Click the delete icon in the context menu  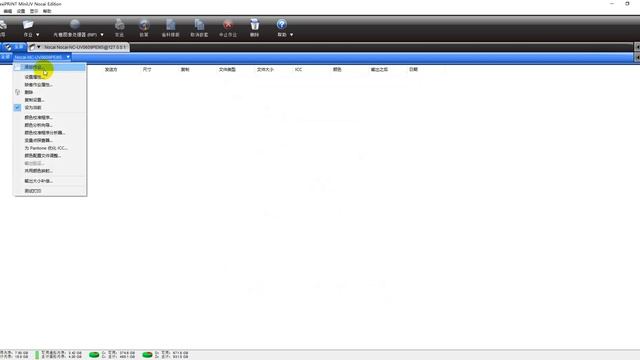tap(18, 92)
